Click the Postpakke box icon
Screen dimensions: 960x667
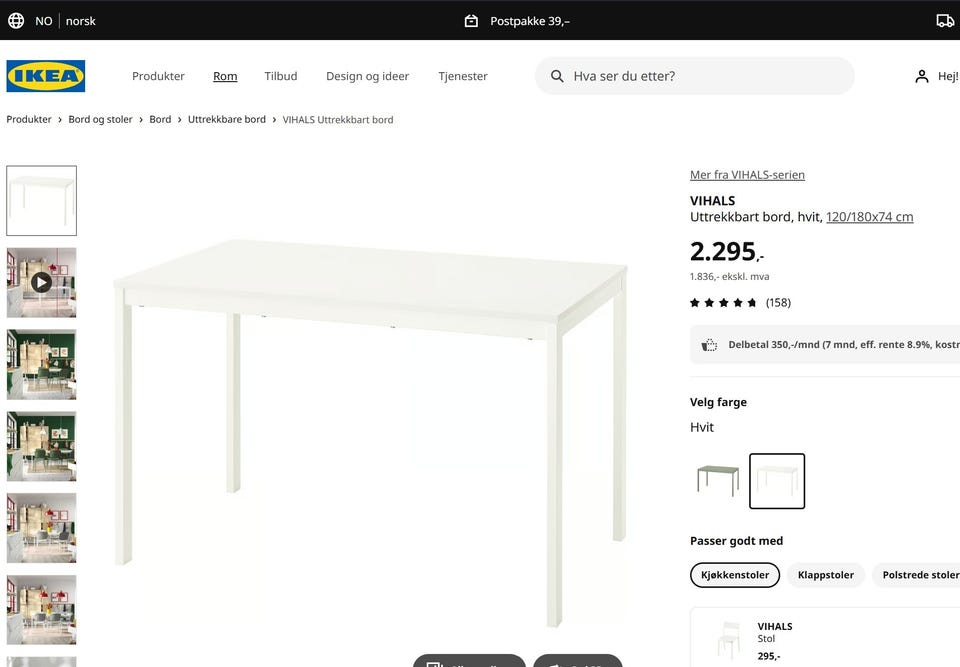[471, 21]
